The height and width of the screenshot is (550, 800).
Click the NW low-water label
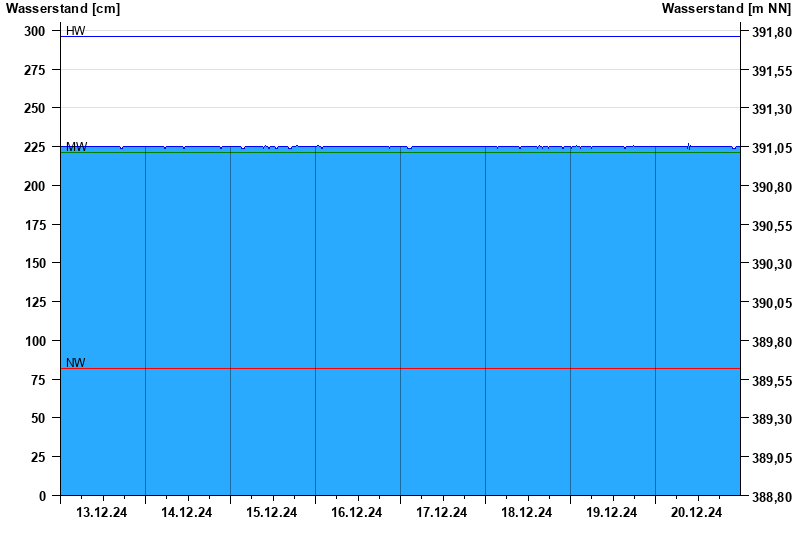(75, 363)
